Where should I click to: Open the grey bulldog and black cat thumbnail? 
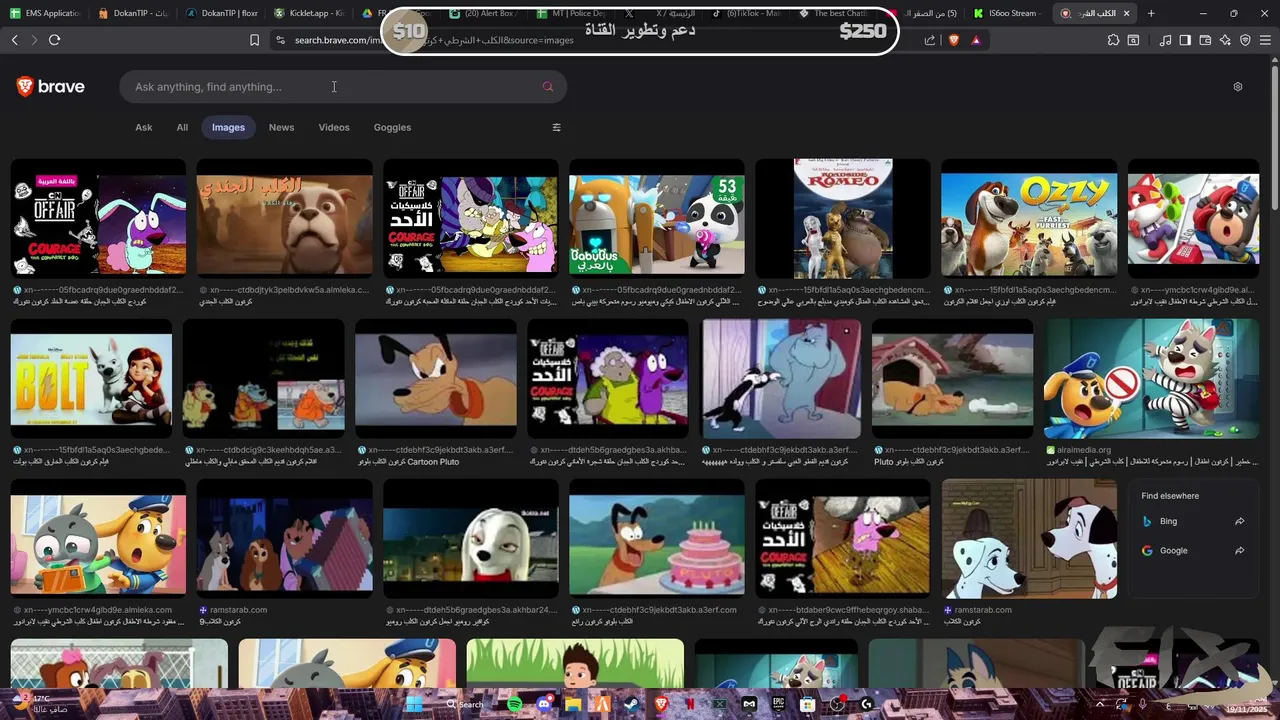pos(781,379)
